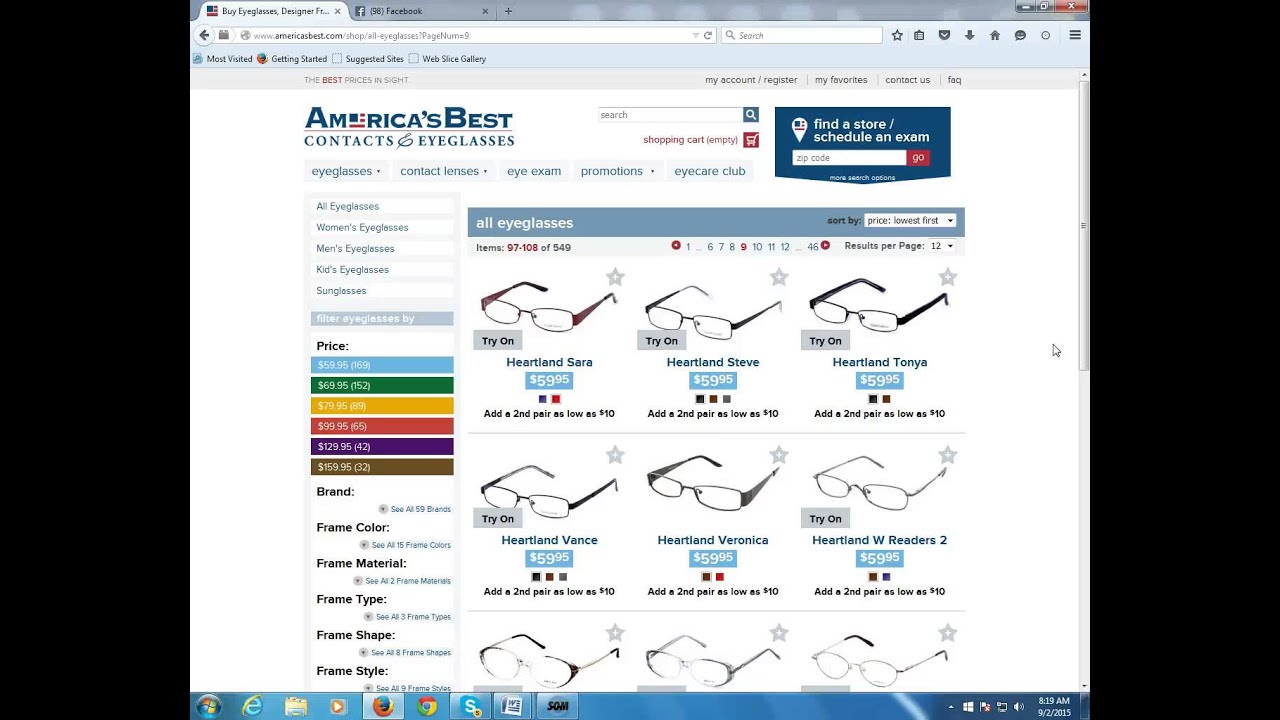The width and height of the screenshot is (1280, 720).
Task: Open Skype from the taskbar
Action: point(470,706)
